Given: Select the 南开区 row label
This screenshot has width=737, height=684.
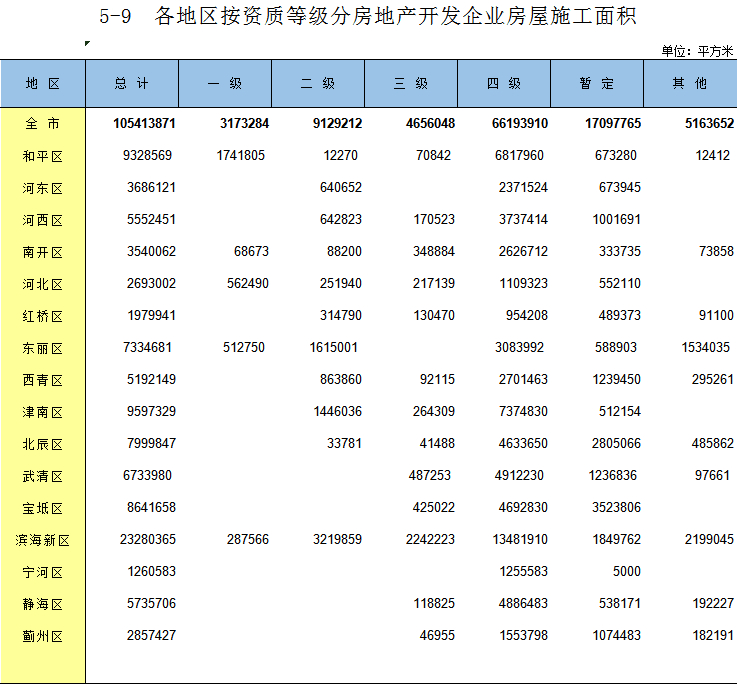Looking at the screenshot, I should [43, 252].
